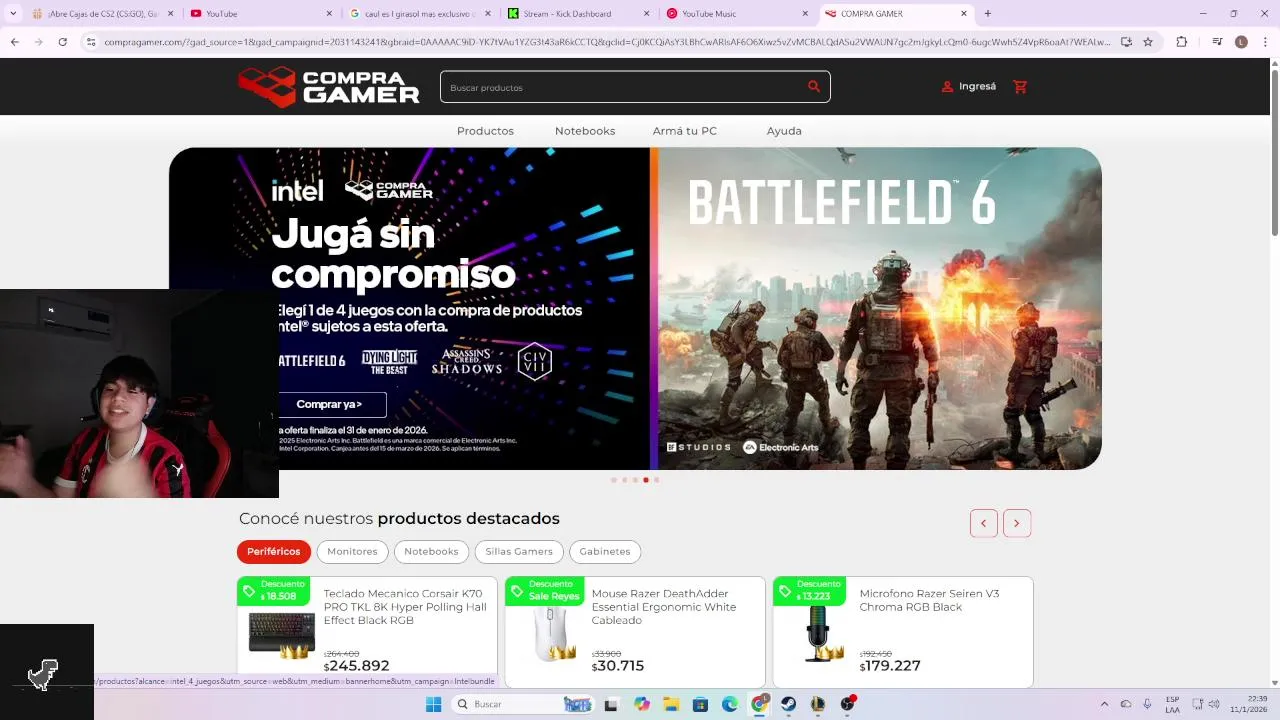Switch to the YouTube tab
This screenshot has height=720, width=1280.
pos(260,14)
